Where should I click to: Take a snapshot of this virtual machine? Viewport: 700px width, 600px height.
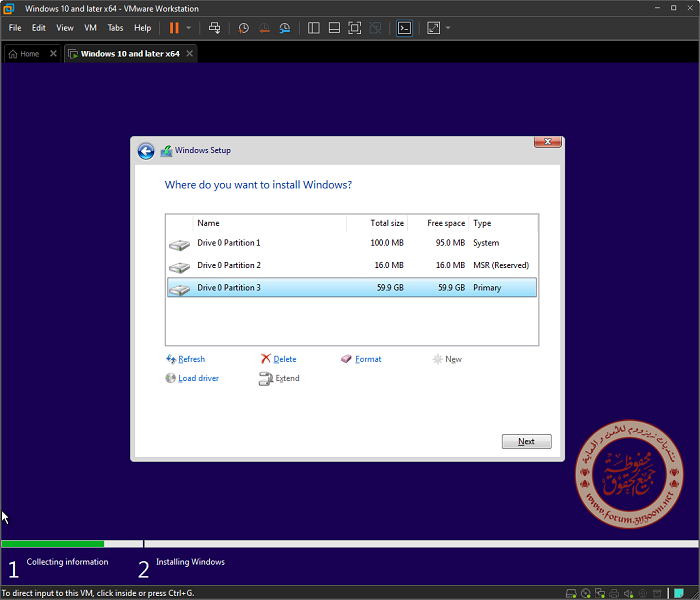243,29
